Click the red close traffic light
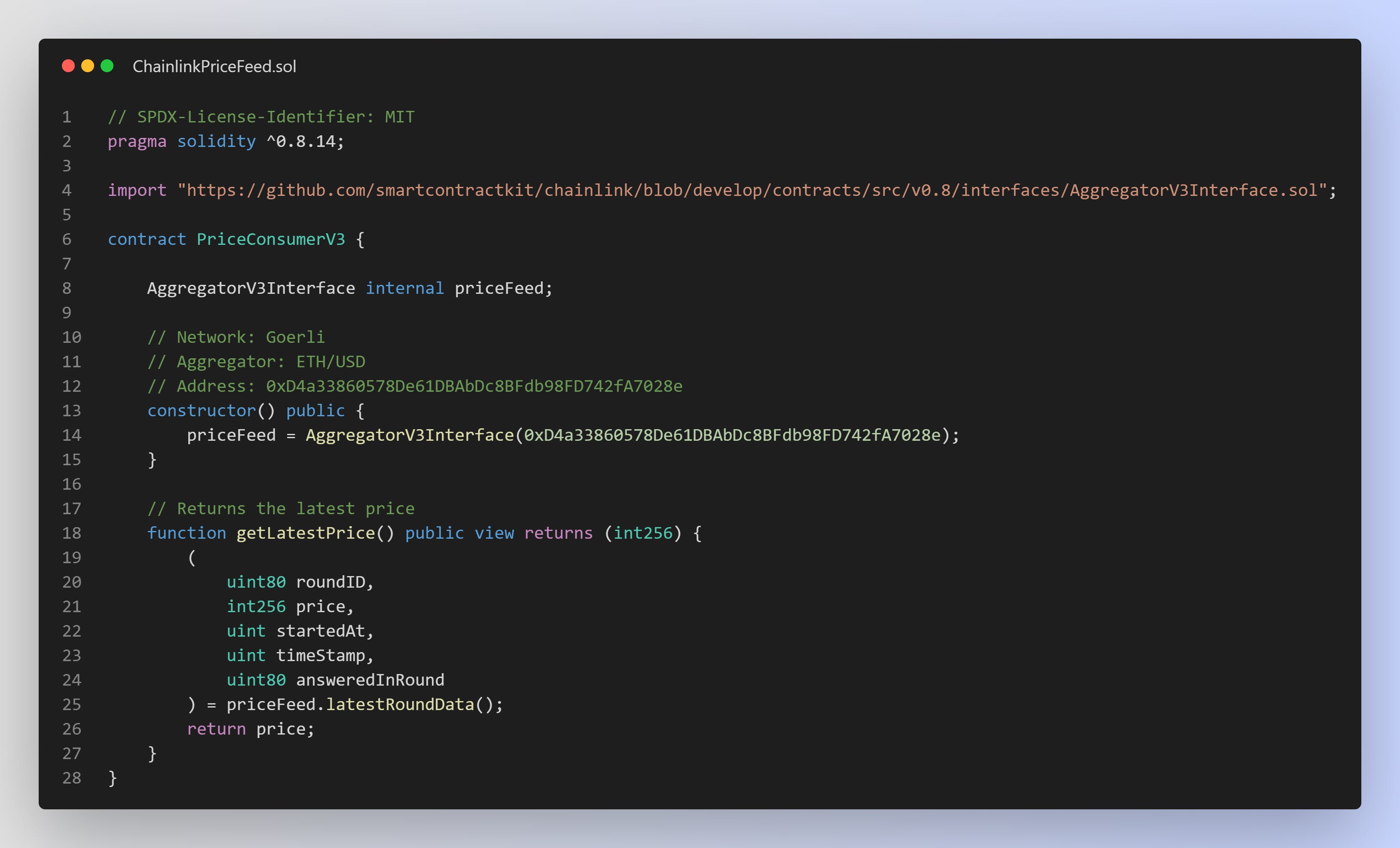Screen dimensions: 1400x848 click(68, 66)
